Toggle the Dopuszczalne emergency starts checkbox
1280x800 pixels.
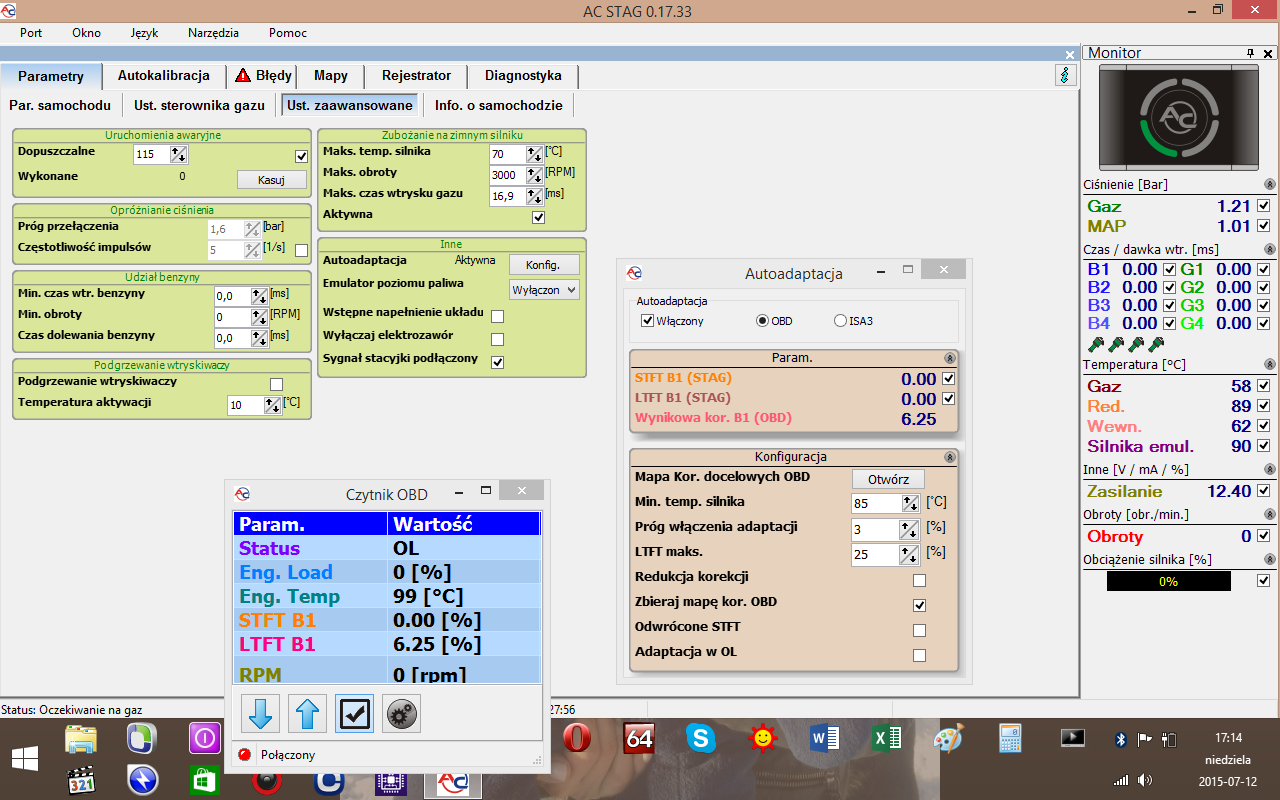click(301, 156)
